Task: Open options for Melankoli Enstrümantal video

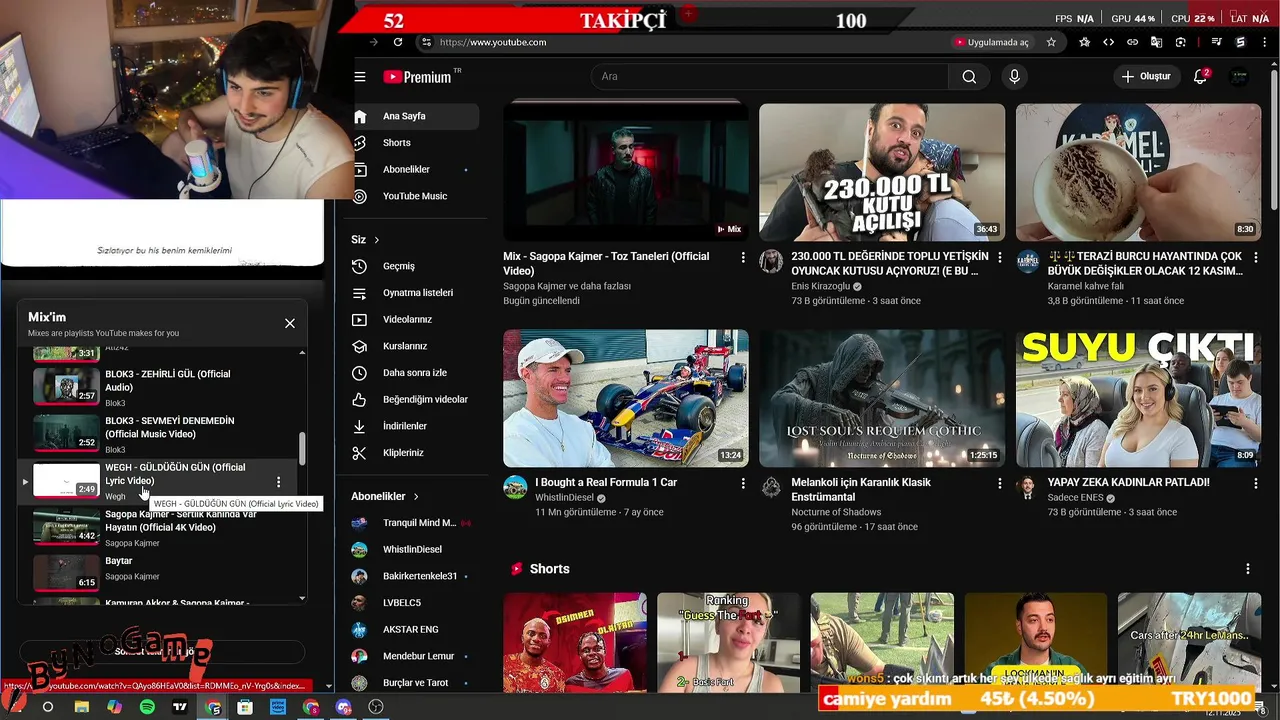Action: click(x=999, y=484)
